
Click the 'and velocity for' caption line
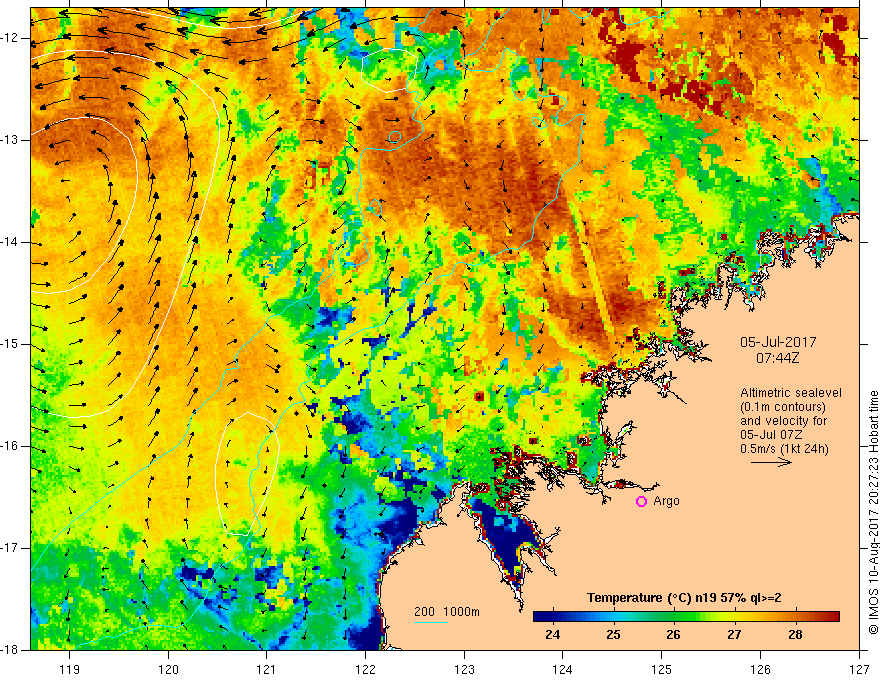783,421
